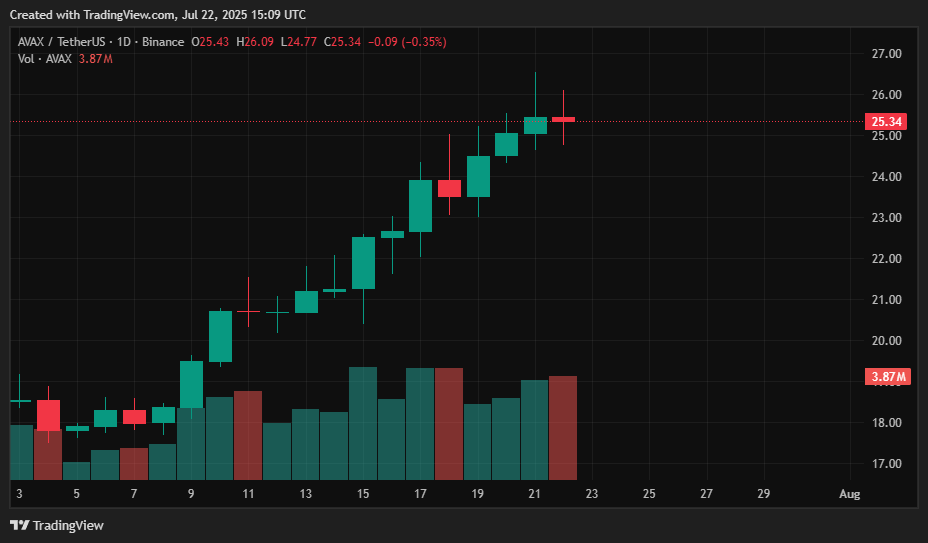Select the AVAX / TetherUS symbol title
The height and width of the screenshot is (543, 928).
pos(62,42)
